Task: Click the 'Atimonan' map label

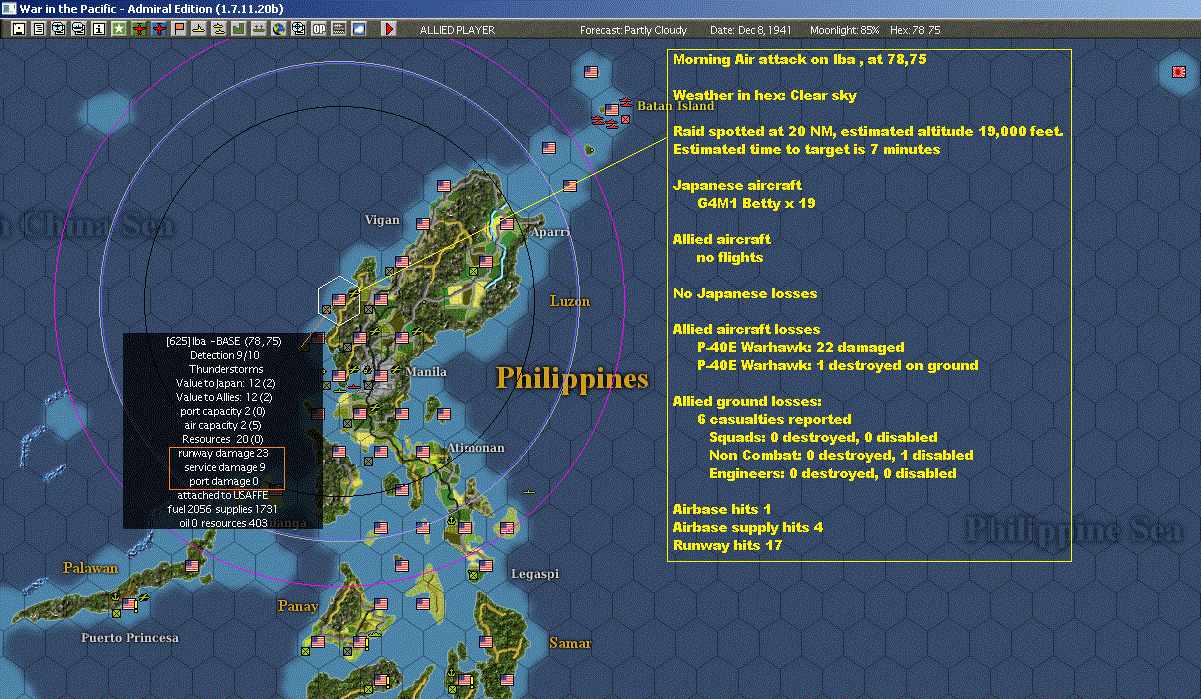Action: point(476,448)
